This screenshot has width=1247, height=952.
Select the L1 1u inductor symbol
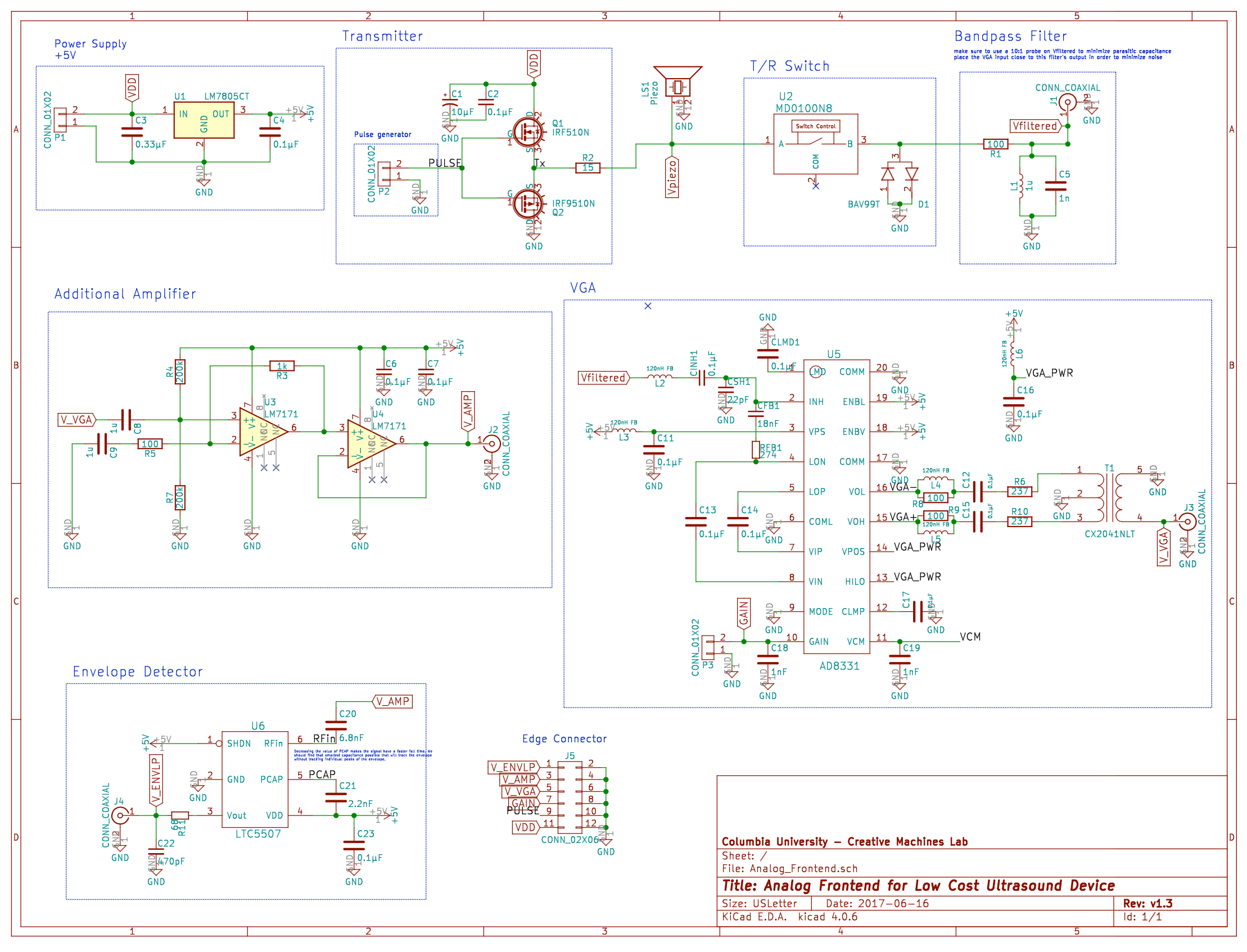tap(1022, 186)
